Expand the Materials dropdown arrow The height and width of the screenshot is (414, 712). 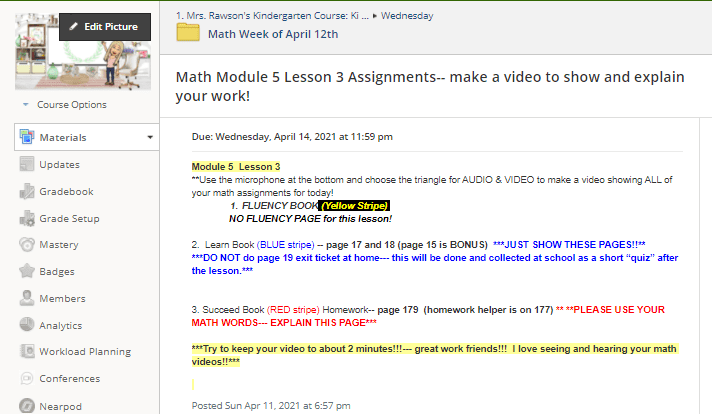point(150,137)
